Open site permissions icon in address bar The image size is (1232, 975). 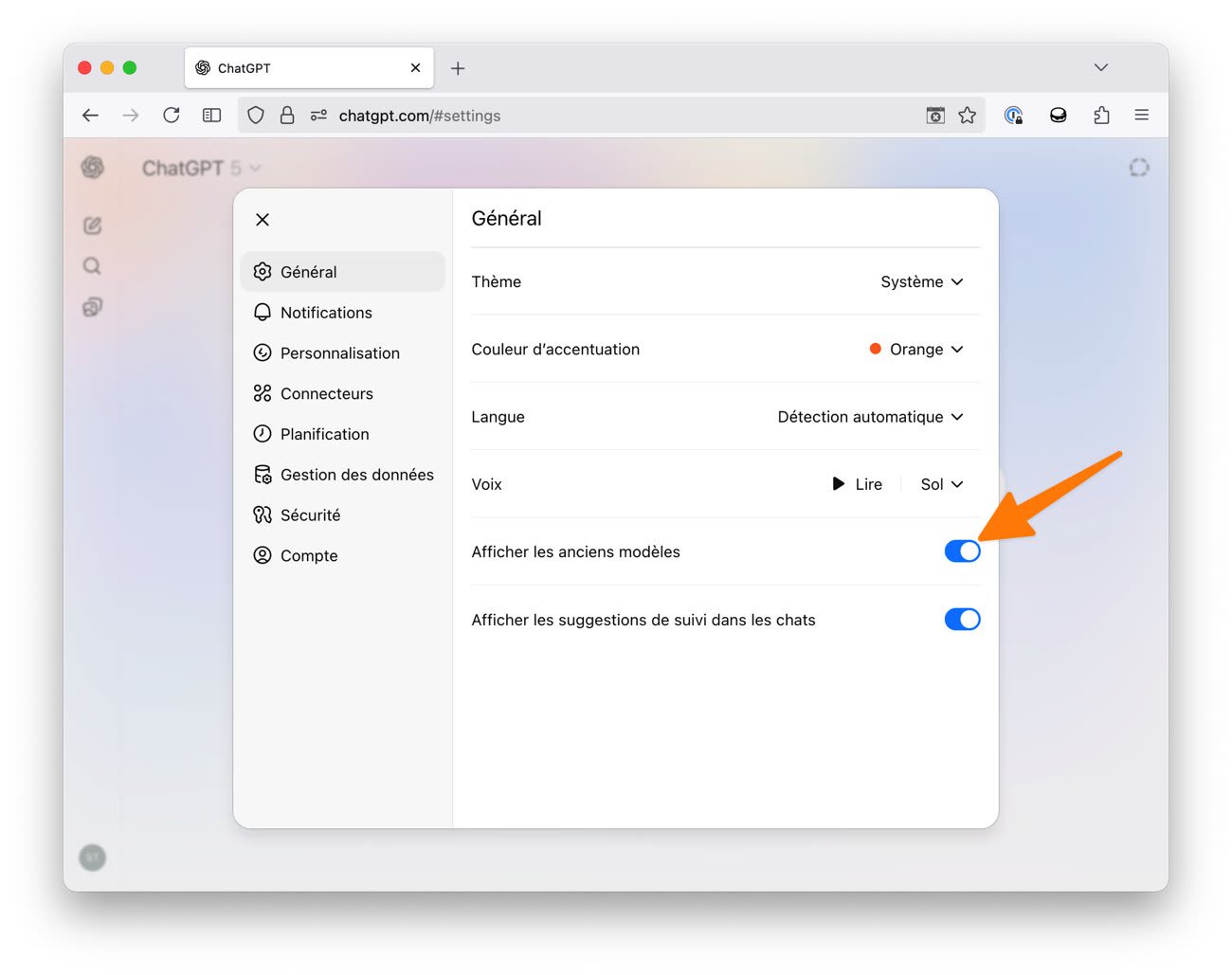point(318,116)
